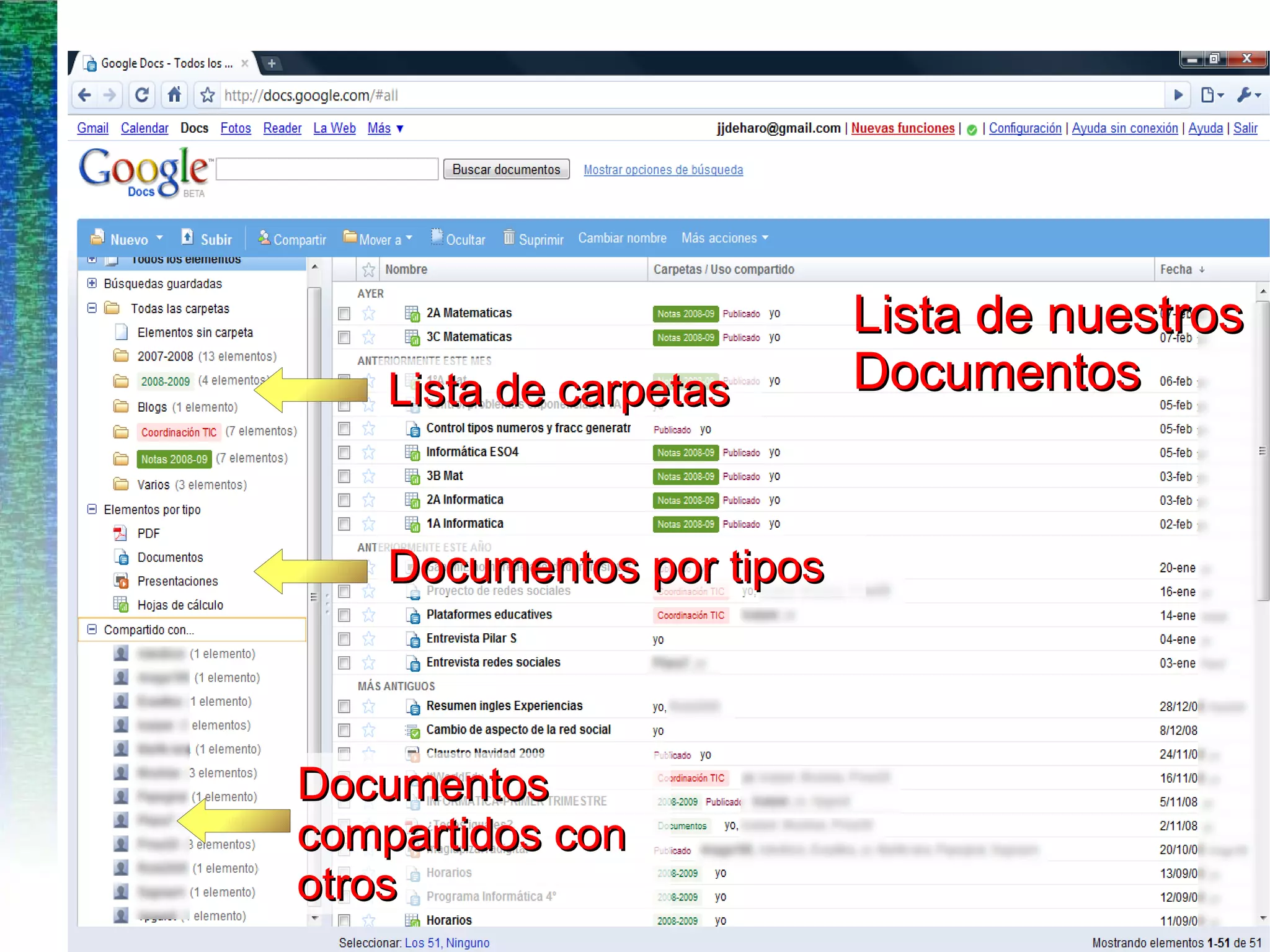This screenshot has height=952, width=1270.
Task: Open the Más dropdown in top navigation
Action: (x=385, y=128)
